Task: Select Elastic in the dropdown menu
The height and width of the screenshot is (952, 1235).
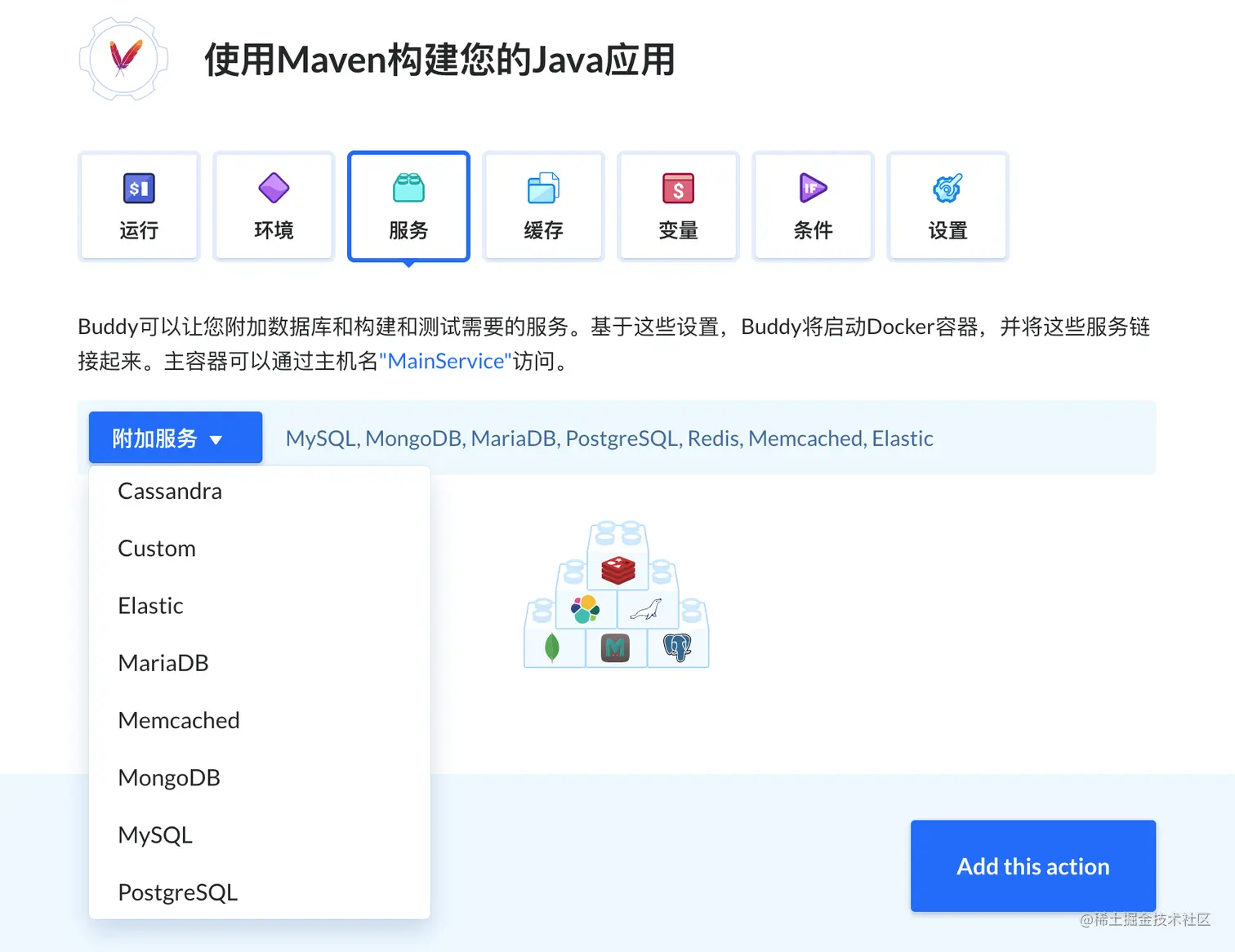Action: pyautogui.click(x=260, y=606)
